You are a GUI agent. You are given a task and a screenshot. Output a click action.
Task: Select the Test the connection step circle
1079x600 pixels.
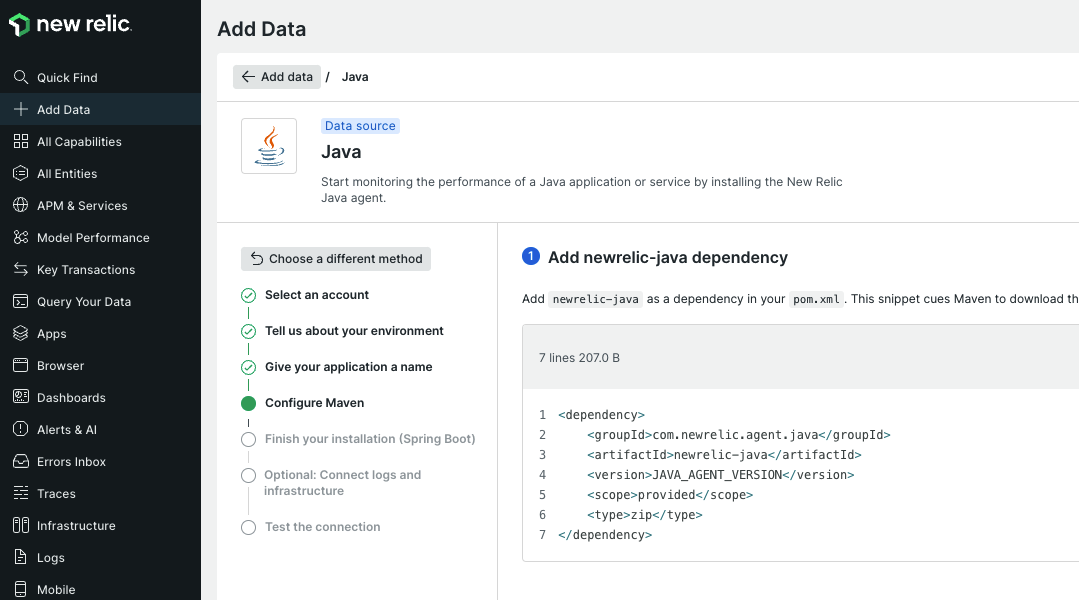[x=248, y=527]
